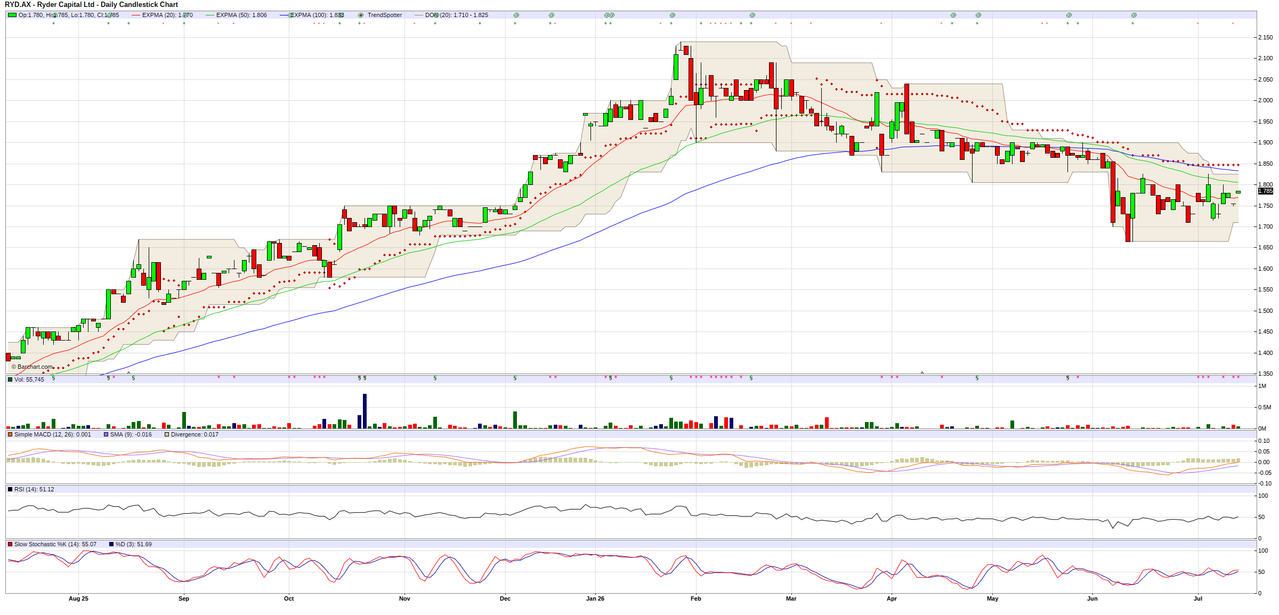1279x615 pixels.
Task: Click the 'Vol: 55,745' label
Action: 29,379
